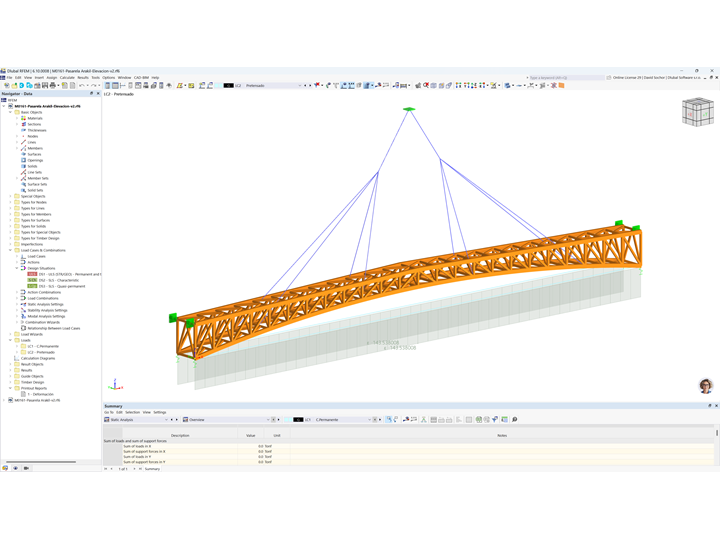Expand the Special Objects folder
This screenshot has height=540, width=720.
point(10,196)
